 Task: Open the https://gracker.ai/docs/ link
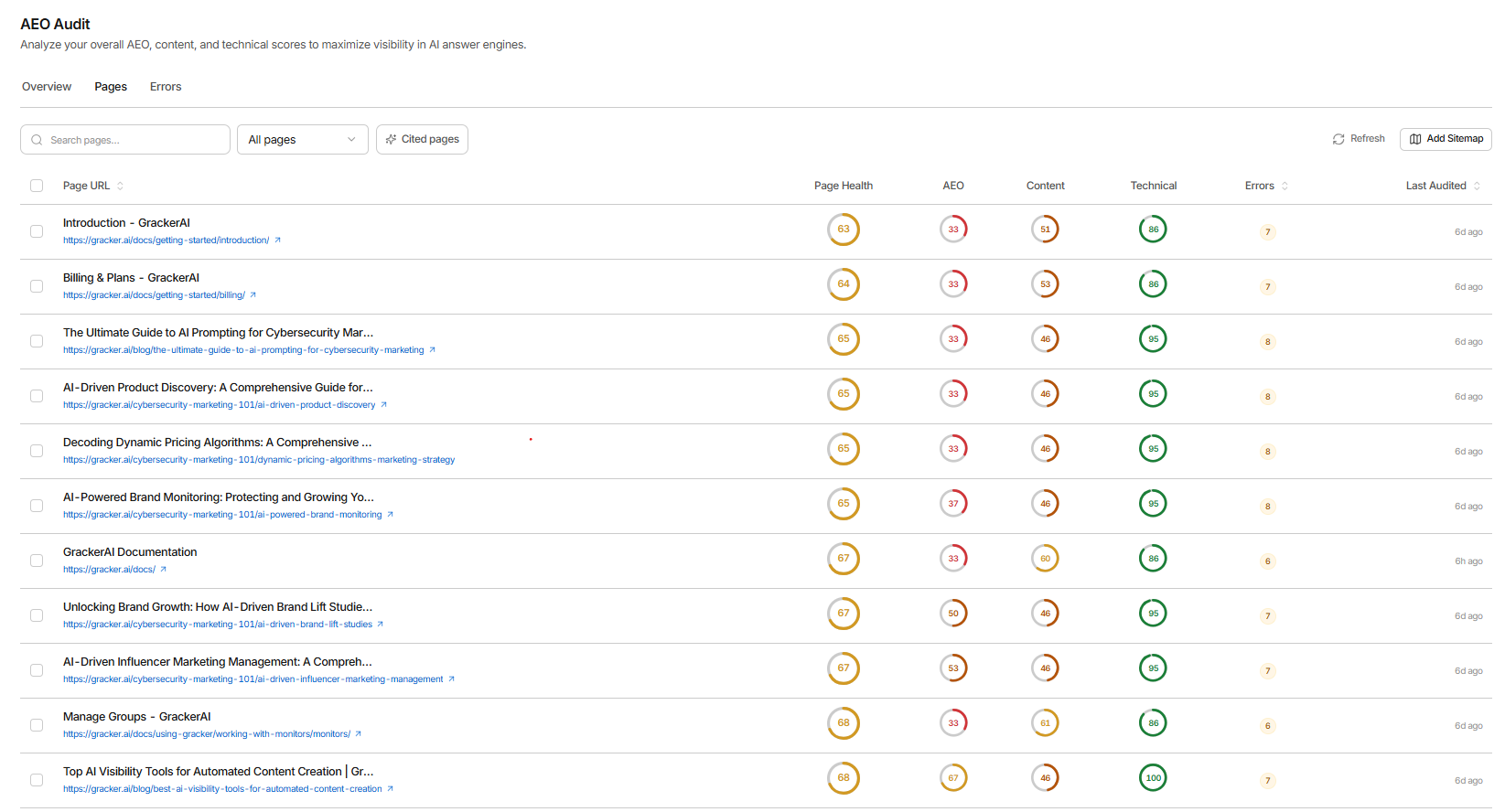tap(109, 570)
